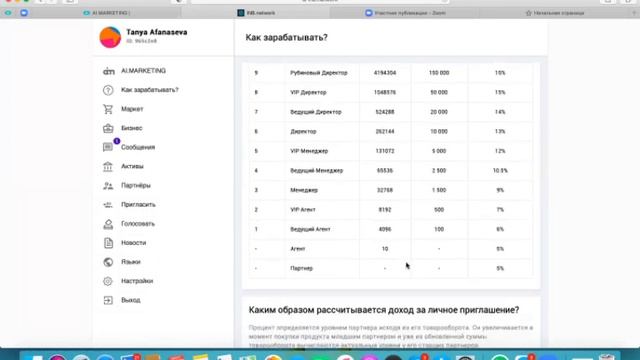This screenshot has width=640, height=360.
Task: Click the 10.5% percentage cell
Action: point(500,171)
